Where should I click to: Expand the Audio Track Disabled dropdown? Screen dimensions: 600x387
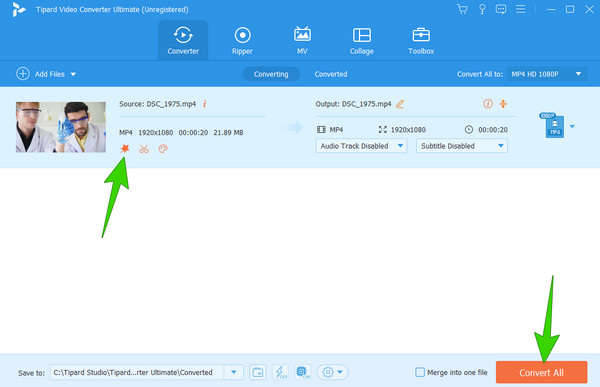pyautogui.click(x=361, y=146)
